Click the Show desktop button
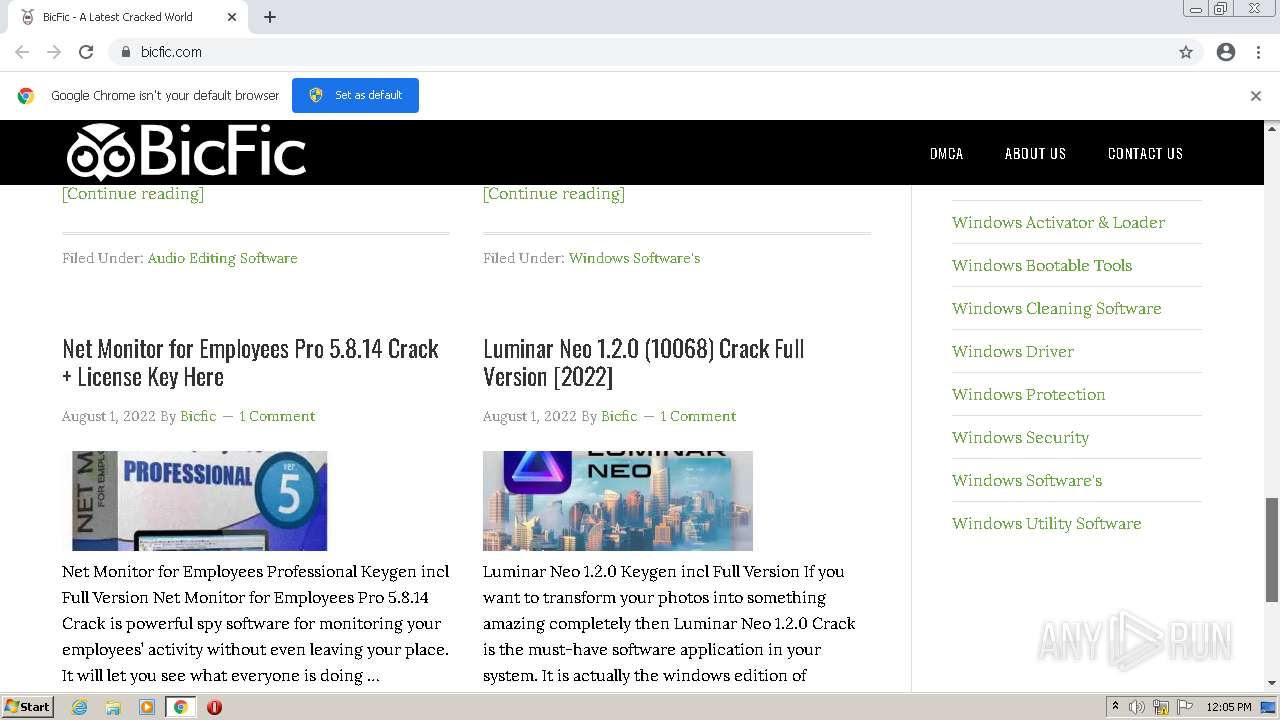This screenshot has height=720, width=1280. point(1269,707)
